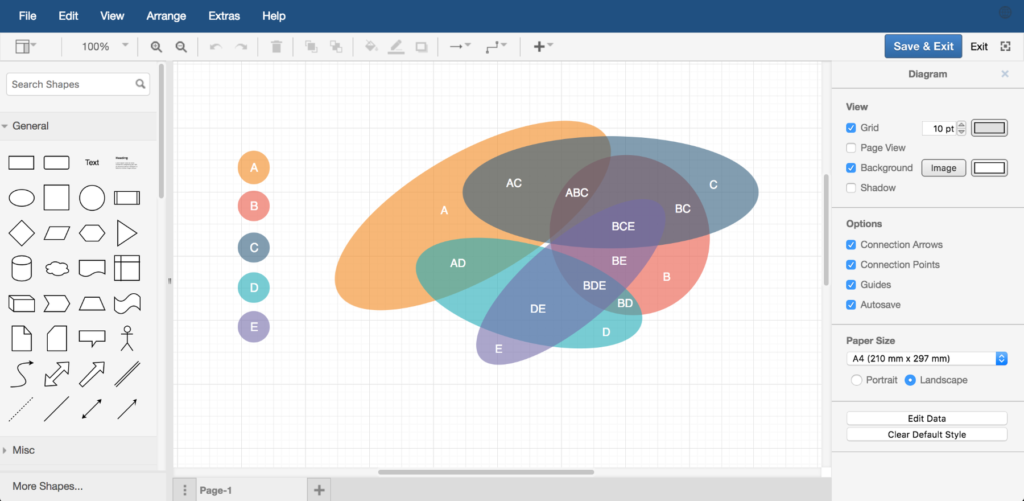Open the 100% zoom dropdown
This screenshot has width=1024, height=501.
point(104,46)
